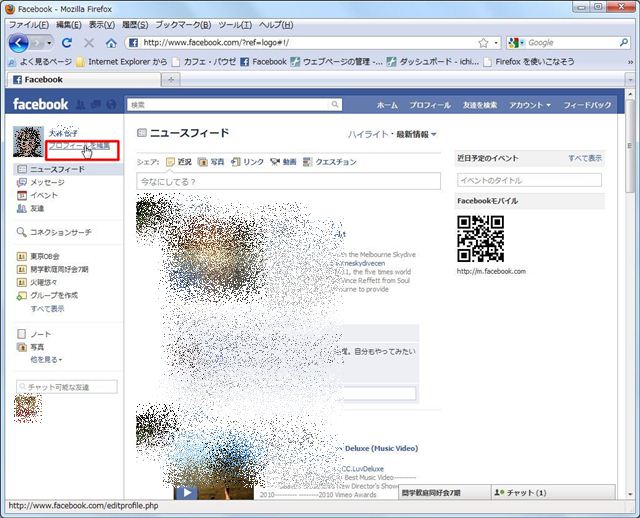Image resolution: width=640 pixels, height=518 pixels.
Task: Open the 編集 menu
Action: 69,25
